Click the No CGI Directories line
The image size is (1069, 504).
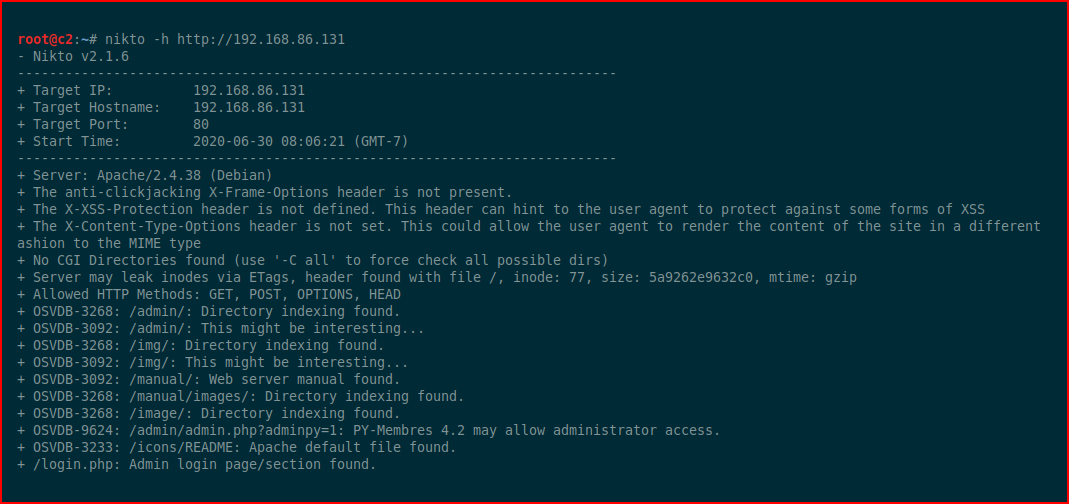313,261
